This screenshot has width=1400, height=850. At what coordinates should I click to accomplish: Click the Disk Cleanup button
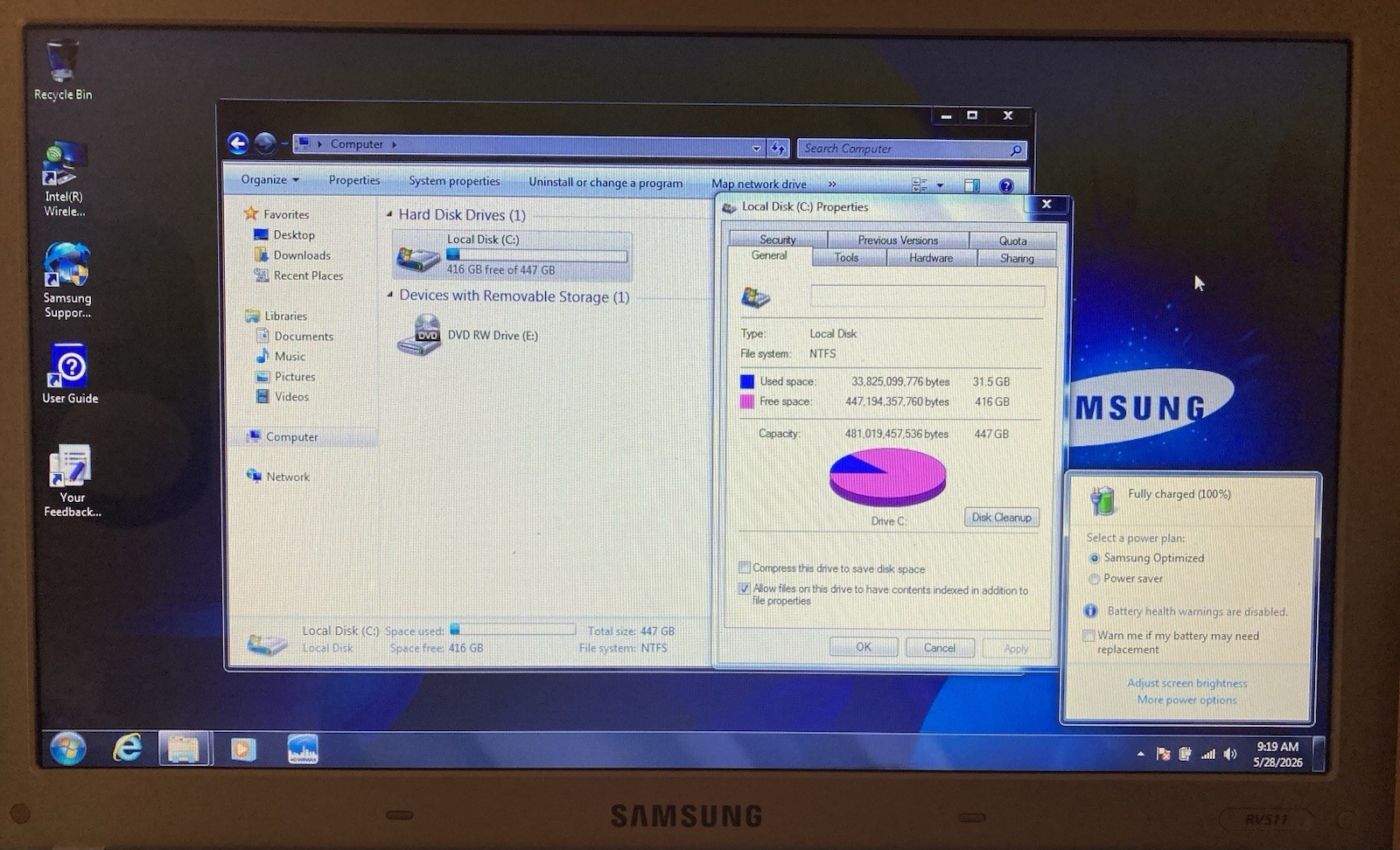(x=1001, y=517)
